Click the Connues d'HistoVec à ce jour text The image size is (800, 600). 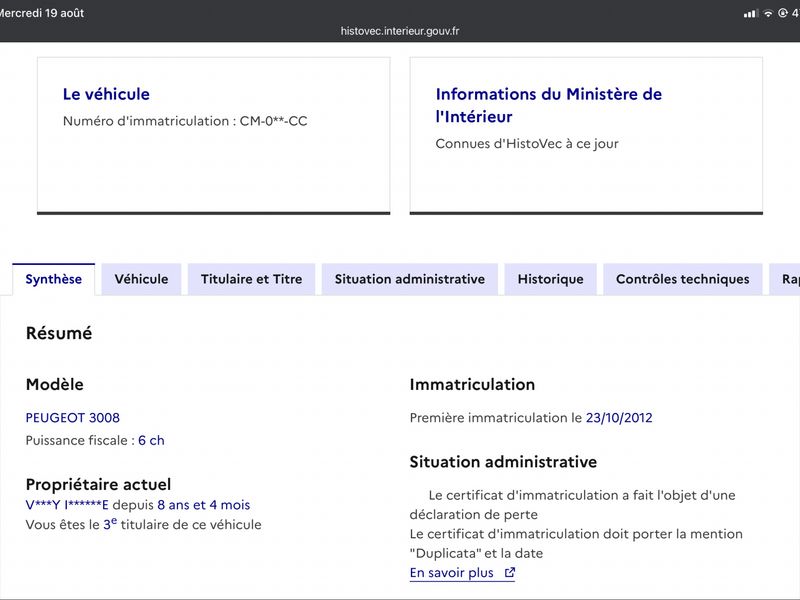(527, 144)
